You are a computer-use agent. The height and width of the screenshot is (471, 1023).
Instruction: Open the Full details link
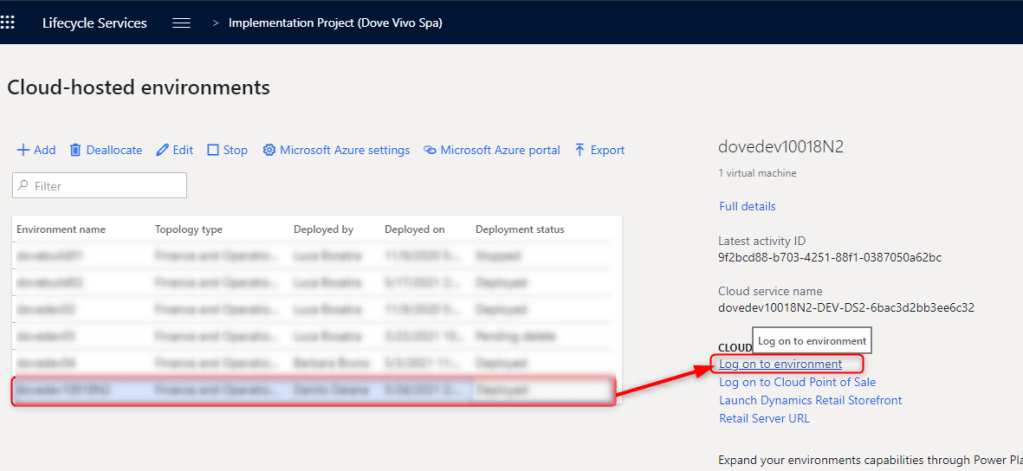(747, 206)
